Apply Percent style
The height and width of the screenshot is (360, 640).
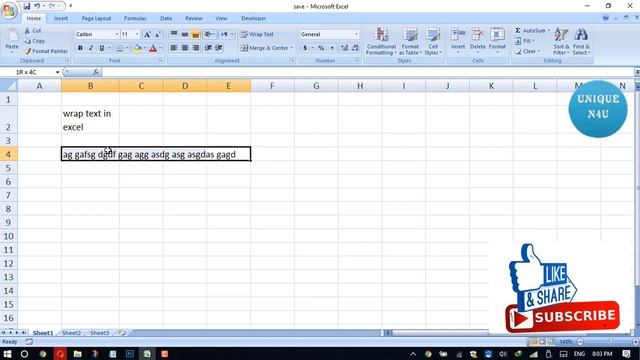point(321,48)
